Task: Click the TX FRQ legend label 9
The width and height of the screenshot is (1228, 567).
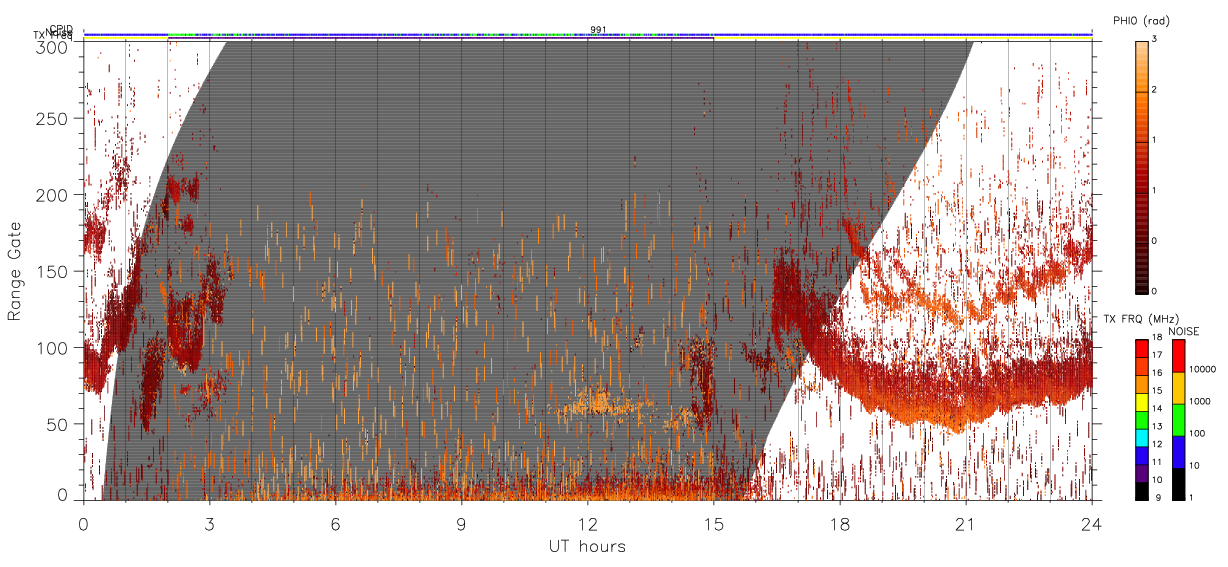Action: (x=1158, y=498)
